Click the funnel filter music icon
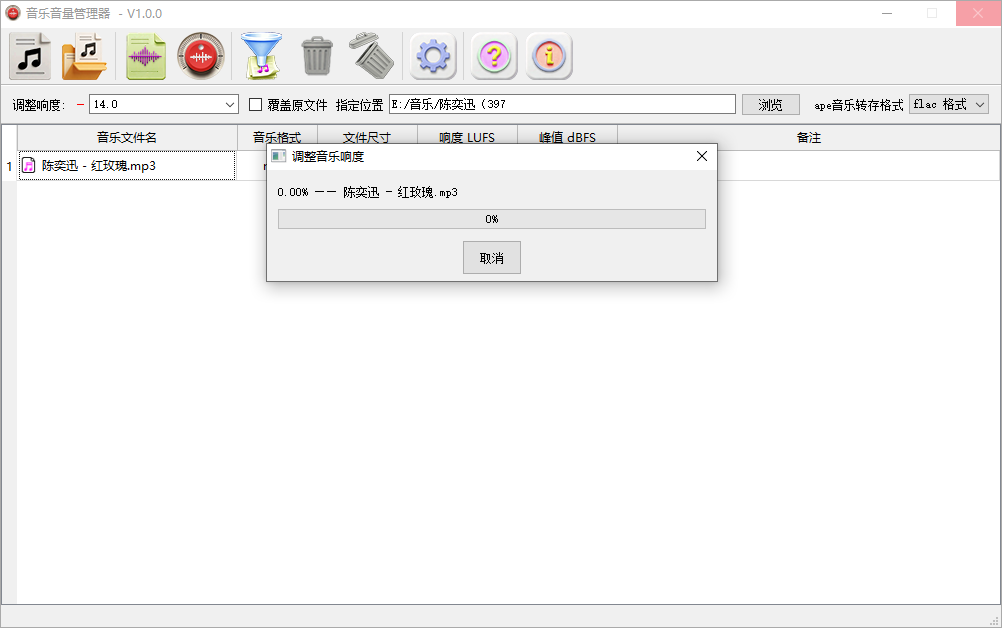 pos(261,56)
